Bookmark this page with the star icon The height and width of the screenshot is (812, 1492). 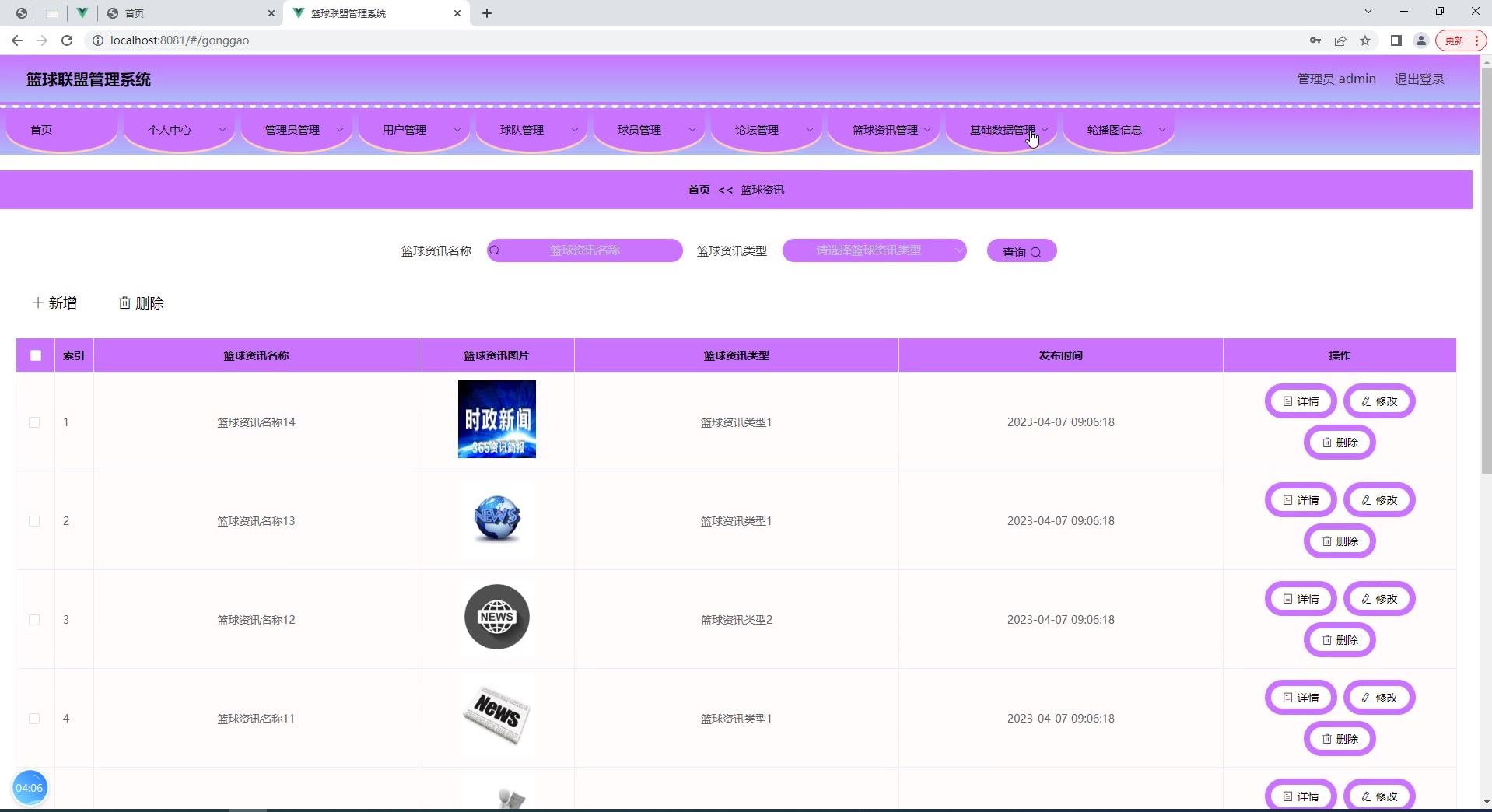point(1365,40)
